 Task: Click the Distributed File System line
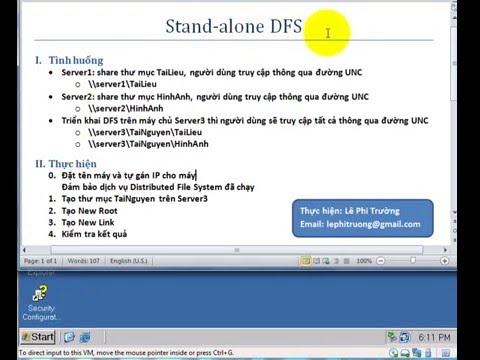(x=158, y=187)
